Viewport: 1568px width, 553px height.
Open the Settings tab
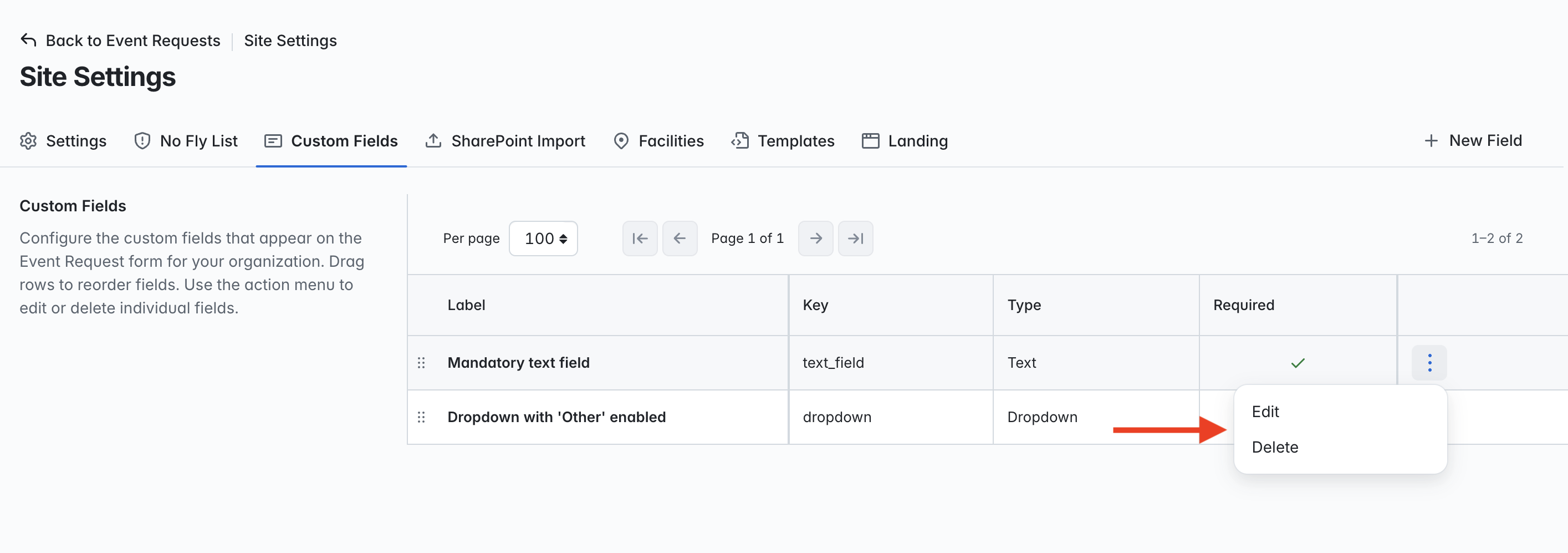tap(63, 141)
